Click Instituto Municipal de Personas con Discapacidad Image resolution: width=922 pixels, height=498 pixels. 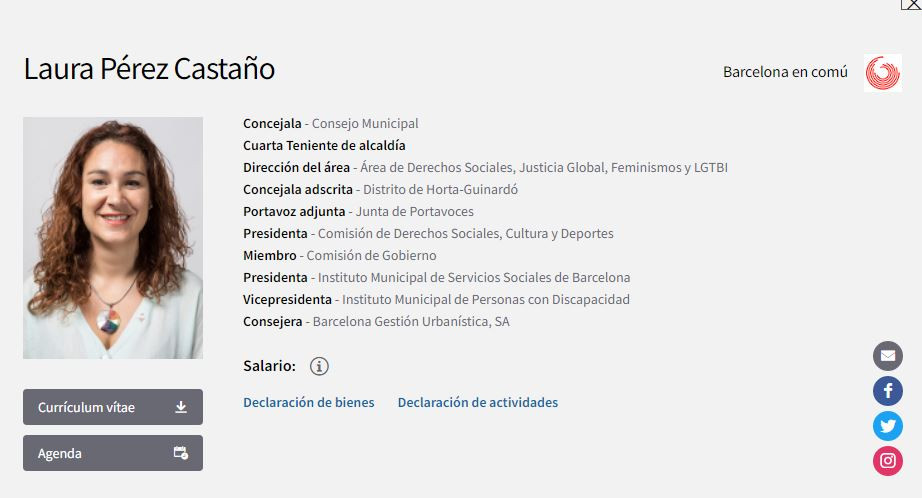click(x=482, y=299)
